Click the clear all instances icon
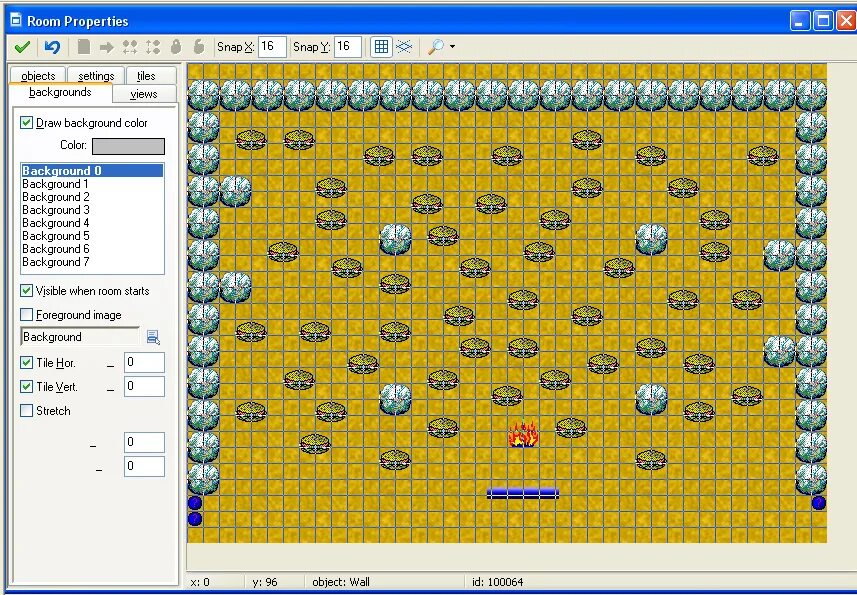The width and height of the screenshot is (857, 595). (84, 47)
